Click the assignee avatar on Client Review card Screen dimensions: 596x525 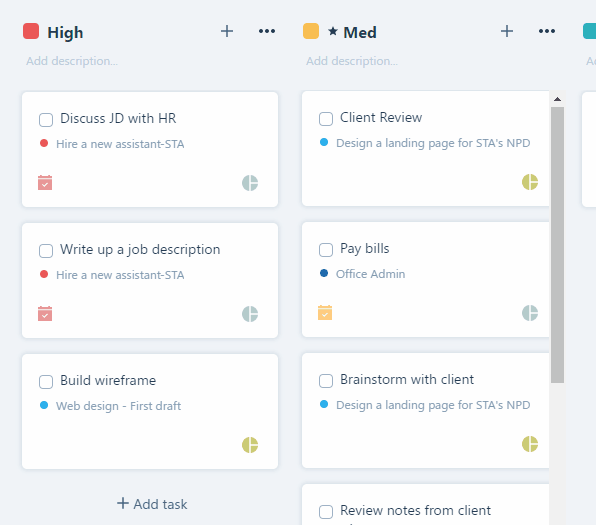coord(530,182)
